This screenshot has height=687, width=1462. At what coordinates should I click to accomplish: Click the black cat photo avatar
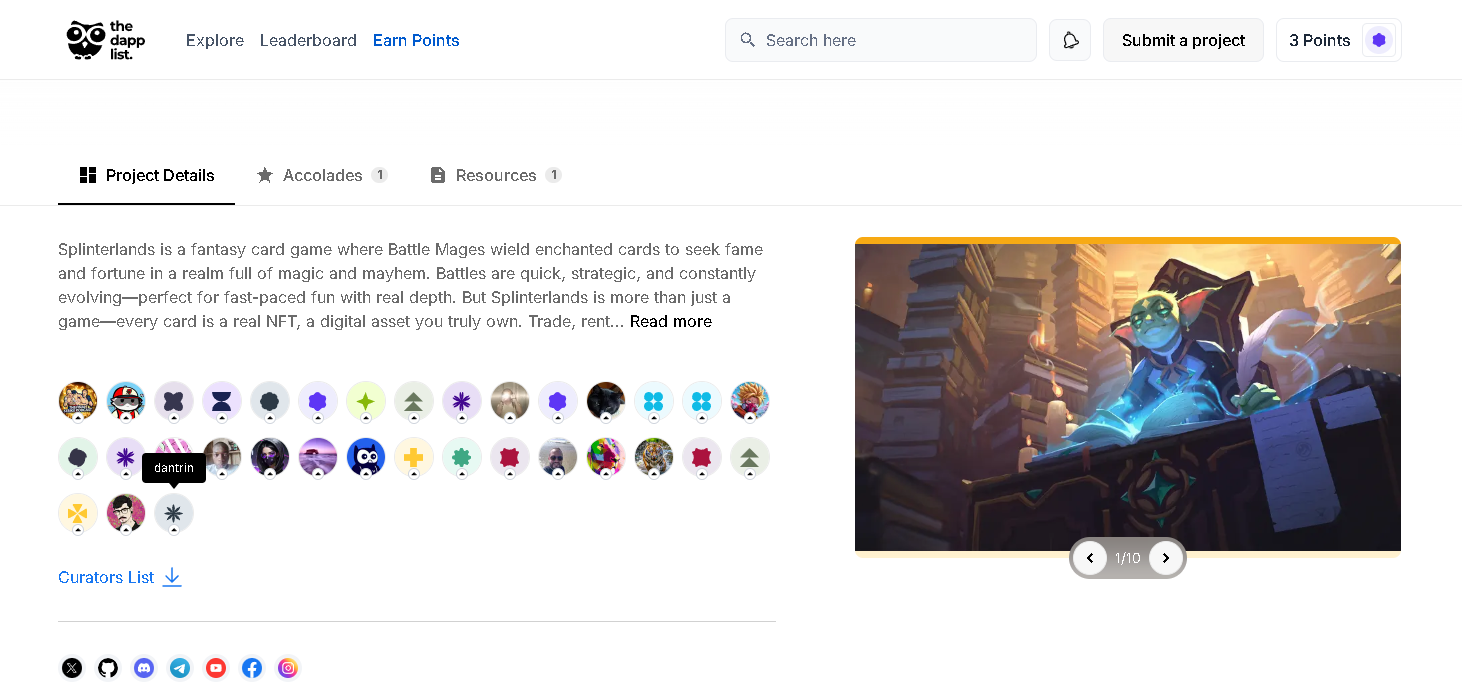pyautogui.click(x=606, y=401)
